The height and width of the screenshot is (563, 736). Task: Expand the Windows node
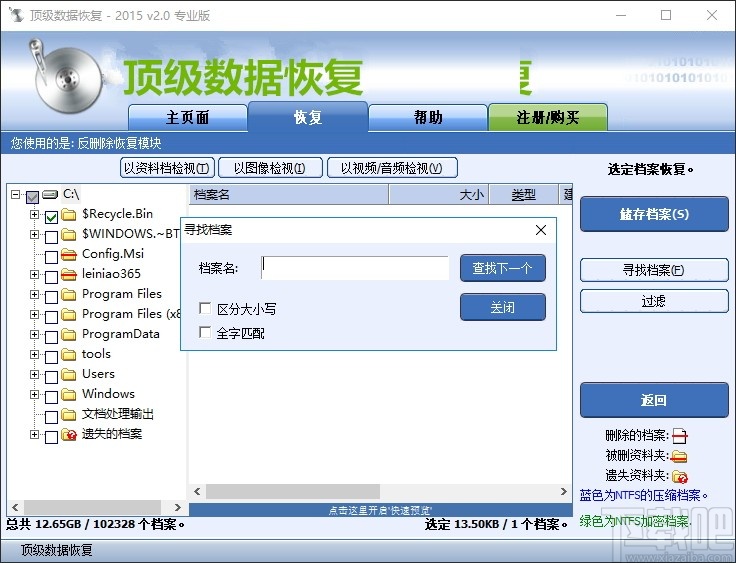coord(34,394)
